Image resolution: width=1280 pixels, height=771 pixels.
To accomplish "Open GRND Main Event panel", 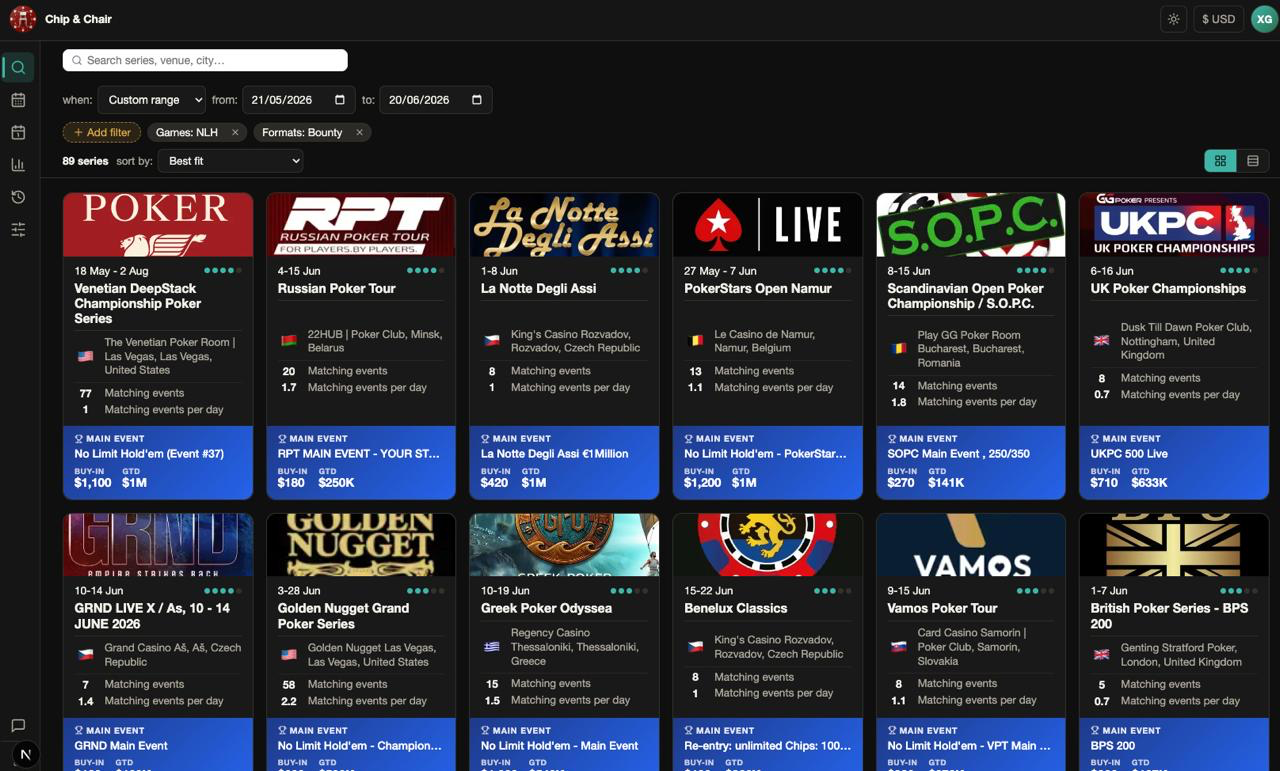I will (x=158, y=744).
